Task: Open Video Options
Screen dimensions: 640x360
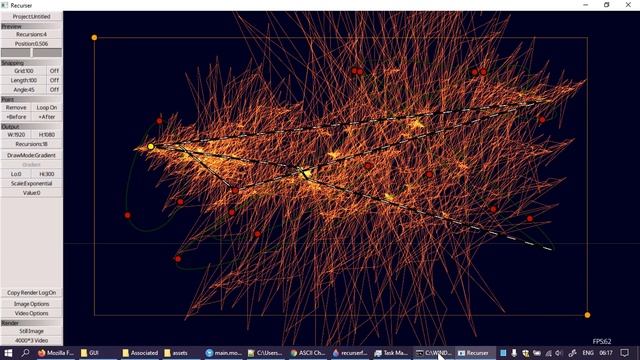Action: point(31,313)
